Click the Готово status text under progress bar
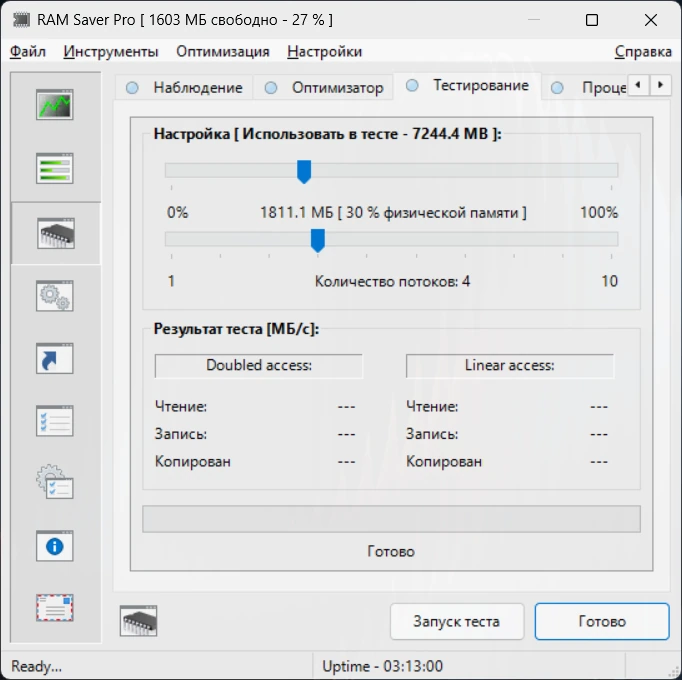Image resolution: width=682 pixels, height=680 pixels. point(391,551)
